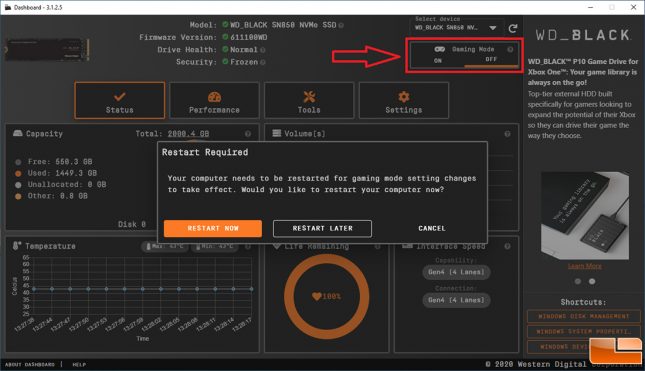Click the Security green check icon
The height and width of the screenshot is (371, 645).
[225, 62]
